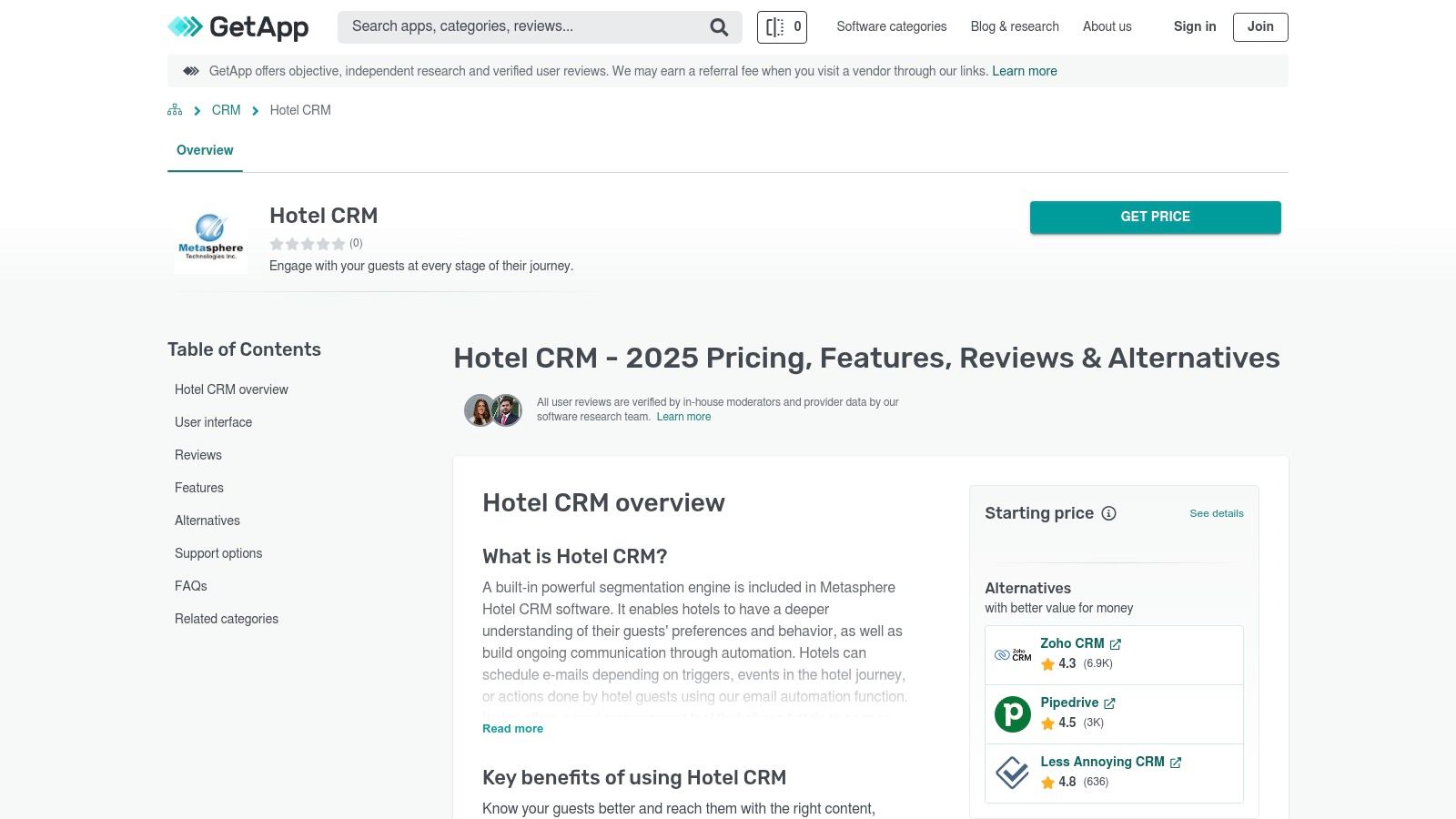The width and height of the screenshot is (1456, 819).
Task: Open the compare apps counter icon
Action: pos(782,27)
